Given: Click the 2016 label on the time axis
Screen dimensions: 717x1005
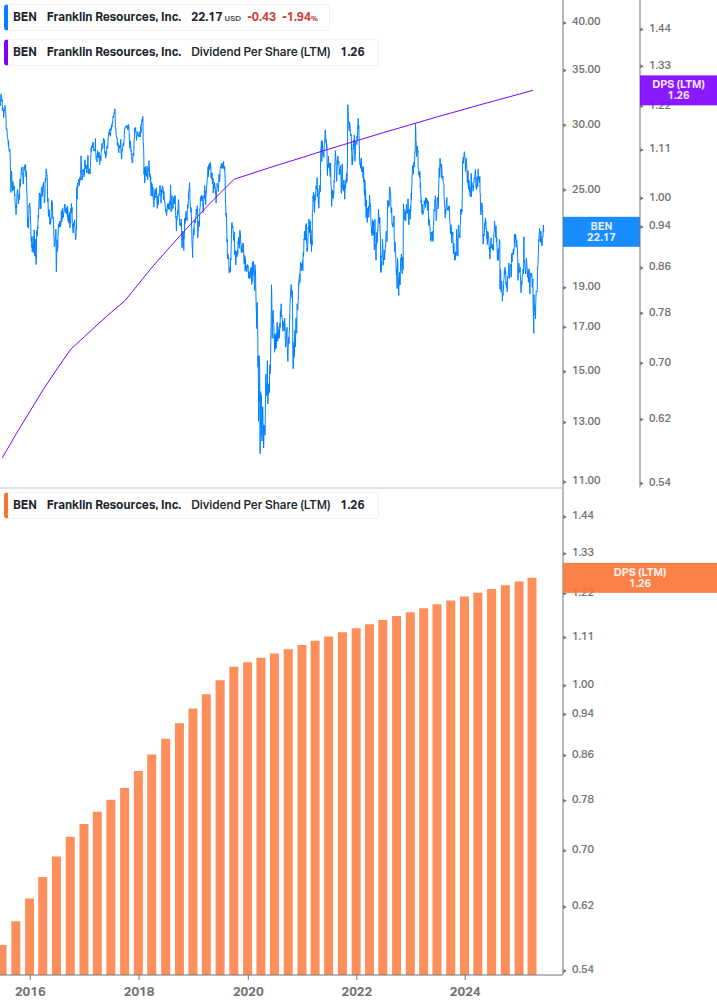Looking at the screenshot, I should point(30,992).
